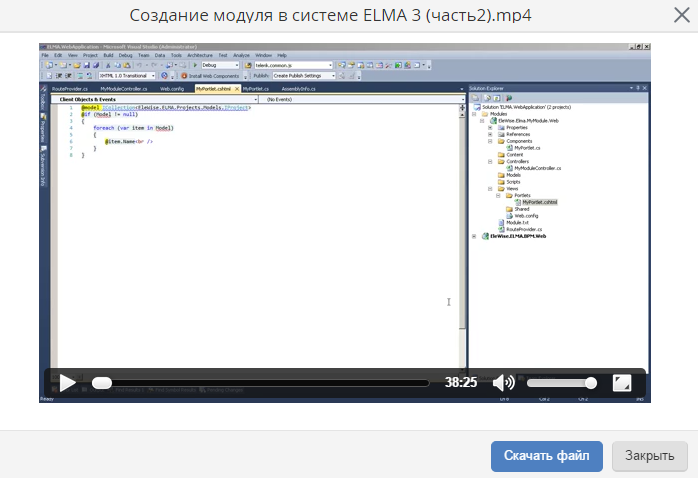The width and height of the screenshot is (698, 478).
Task: Click the video title text
Action: pyautogui.click(x=345, y=16)
